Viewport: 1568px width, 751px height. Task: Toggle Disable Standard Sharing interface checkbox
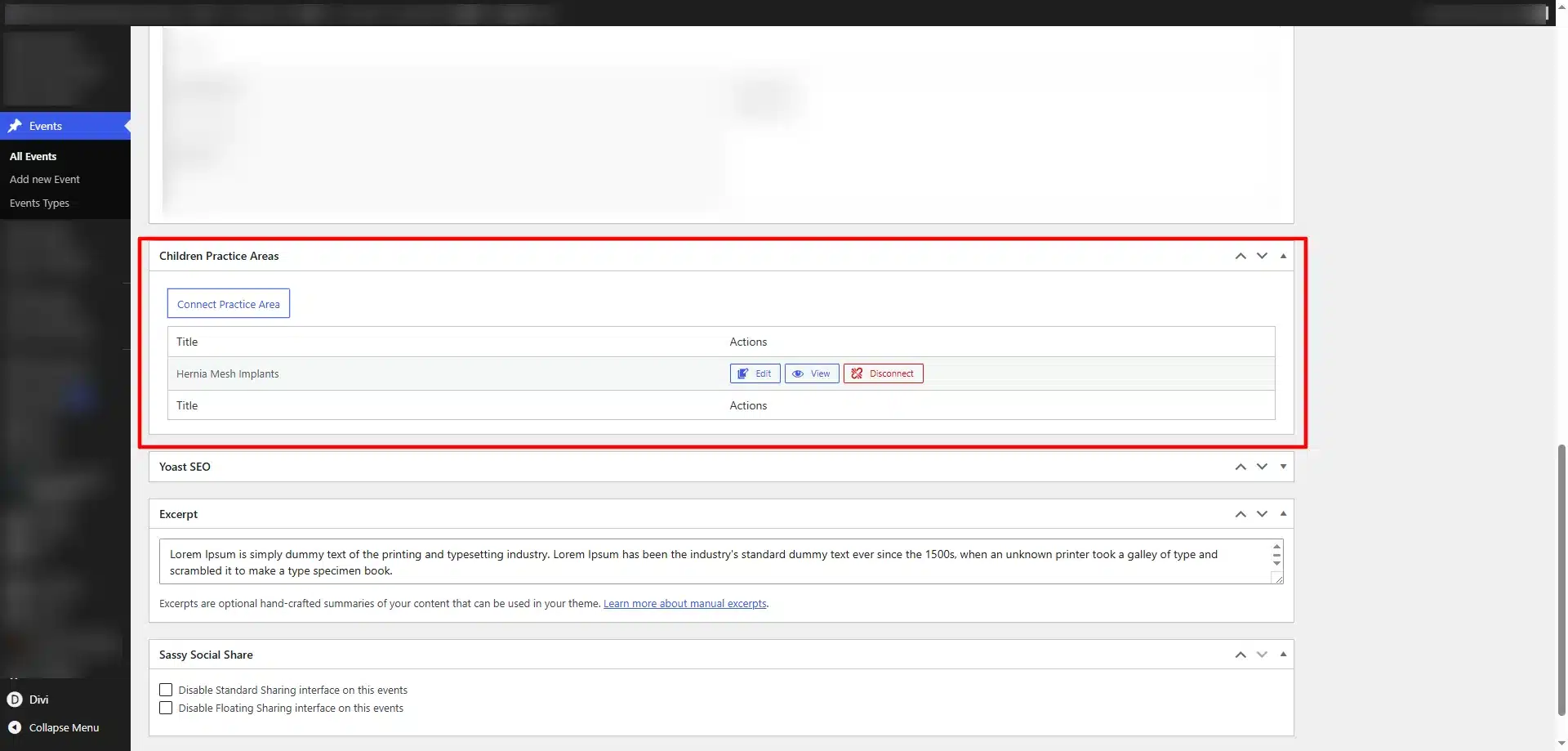coord(166,690)
